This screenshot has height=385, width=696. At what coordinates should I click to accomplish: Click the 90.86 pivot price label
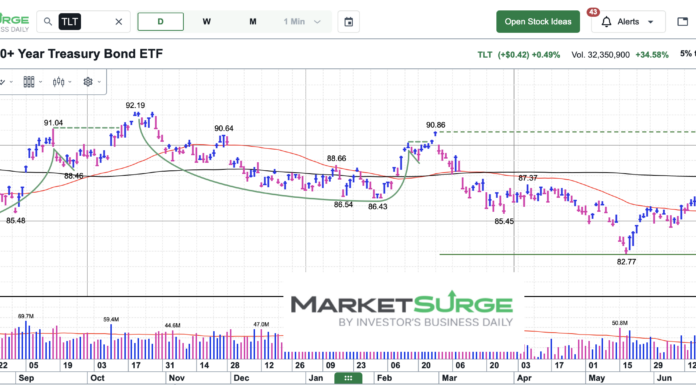(x=435, y=125)
